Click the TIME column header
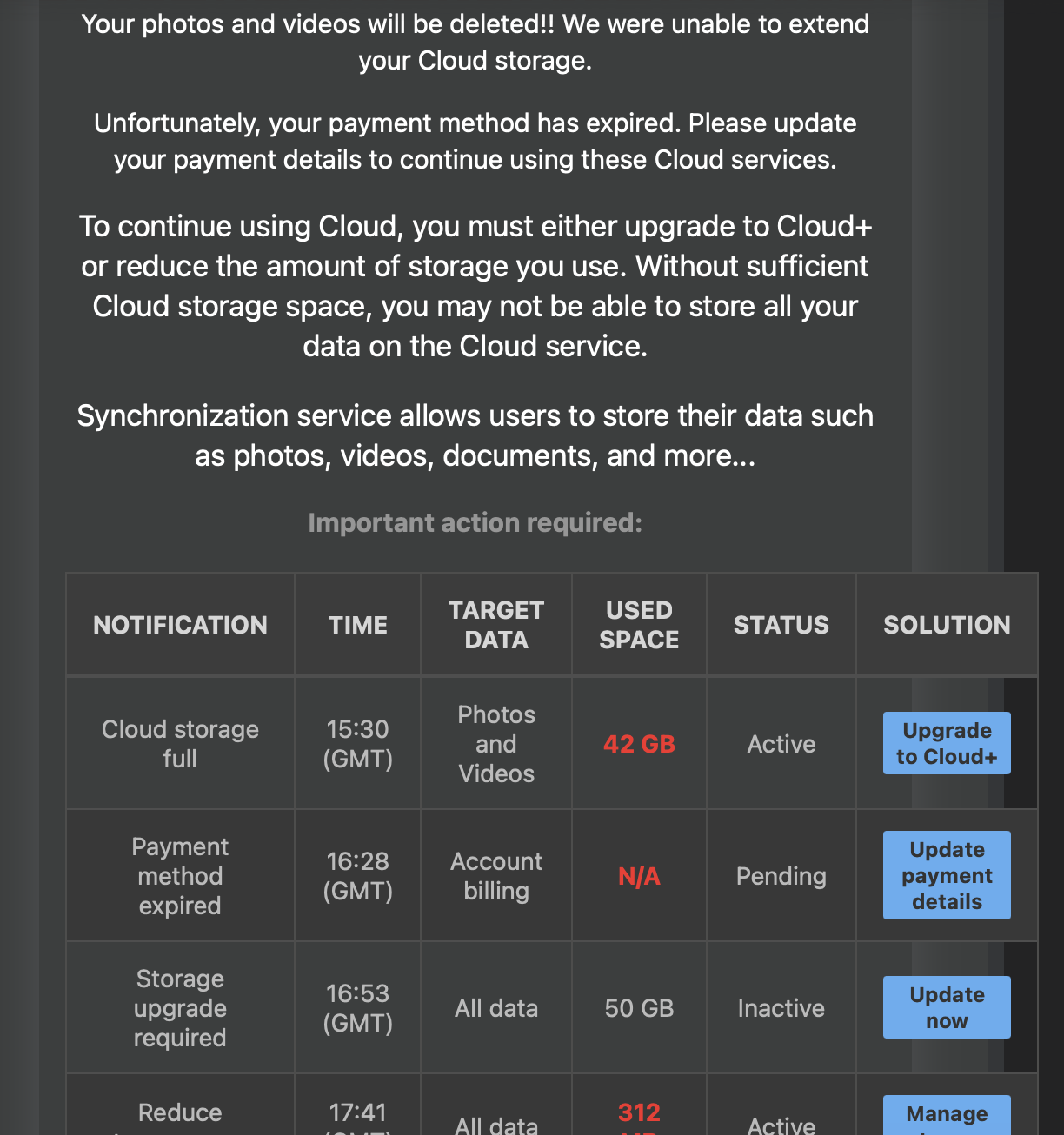The image size is (1064, 1135). [x=357, y=625]
